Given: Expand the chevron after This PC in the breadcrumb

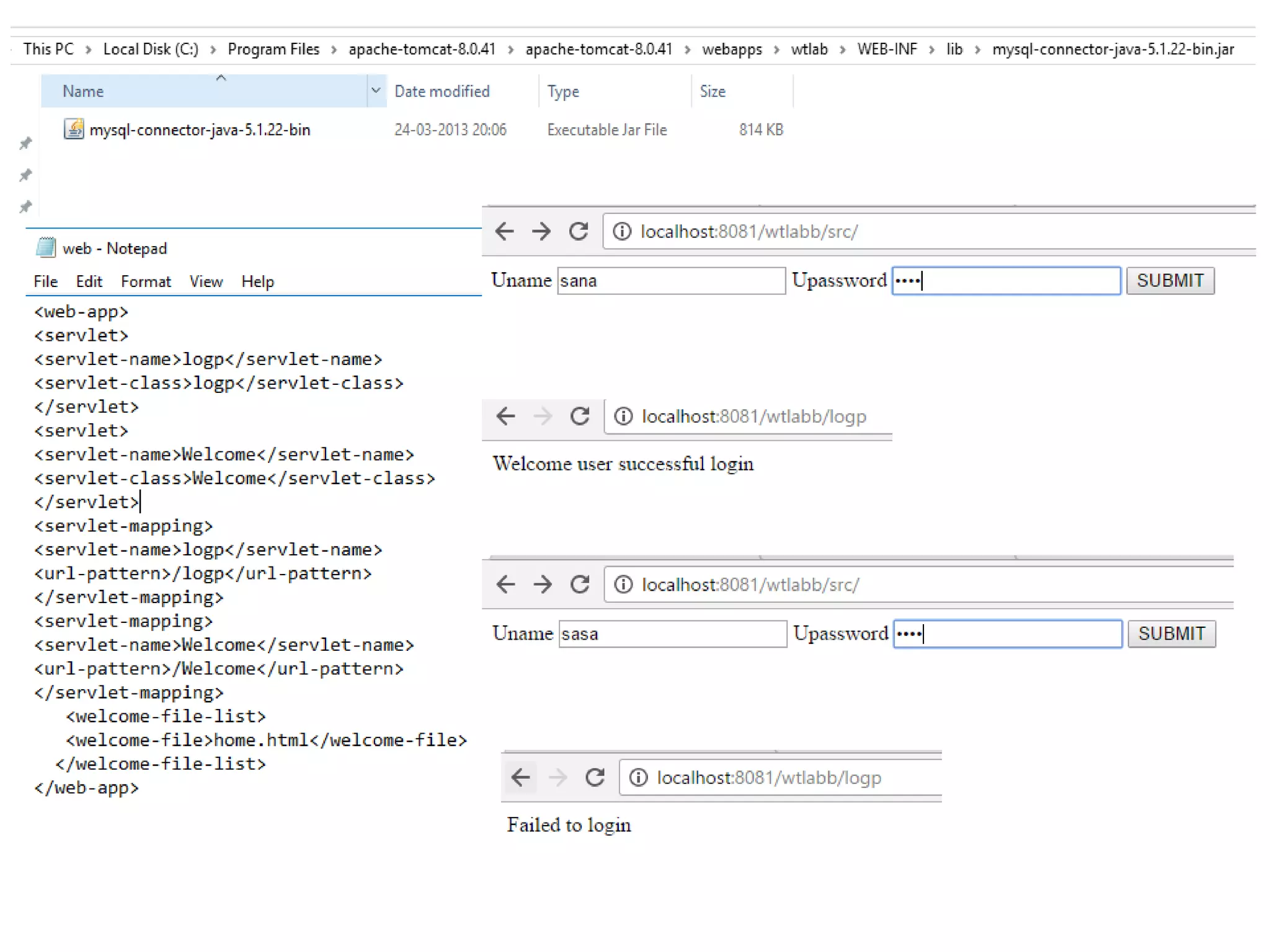Looking at the screenshot, I should click(89, 50).
